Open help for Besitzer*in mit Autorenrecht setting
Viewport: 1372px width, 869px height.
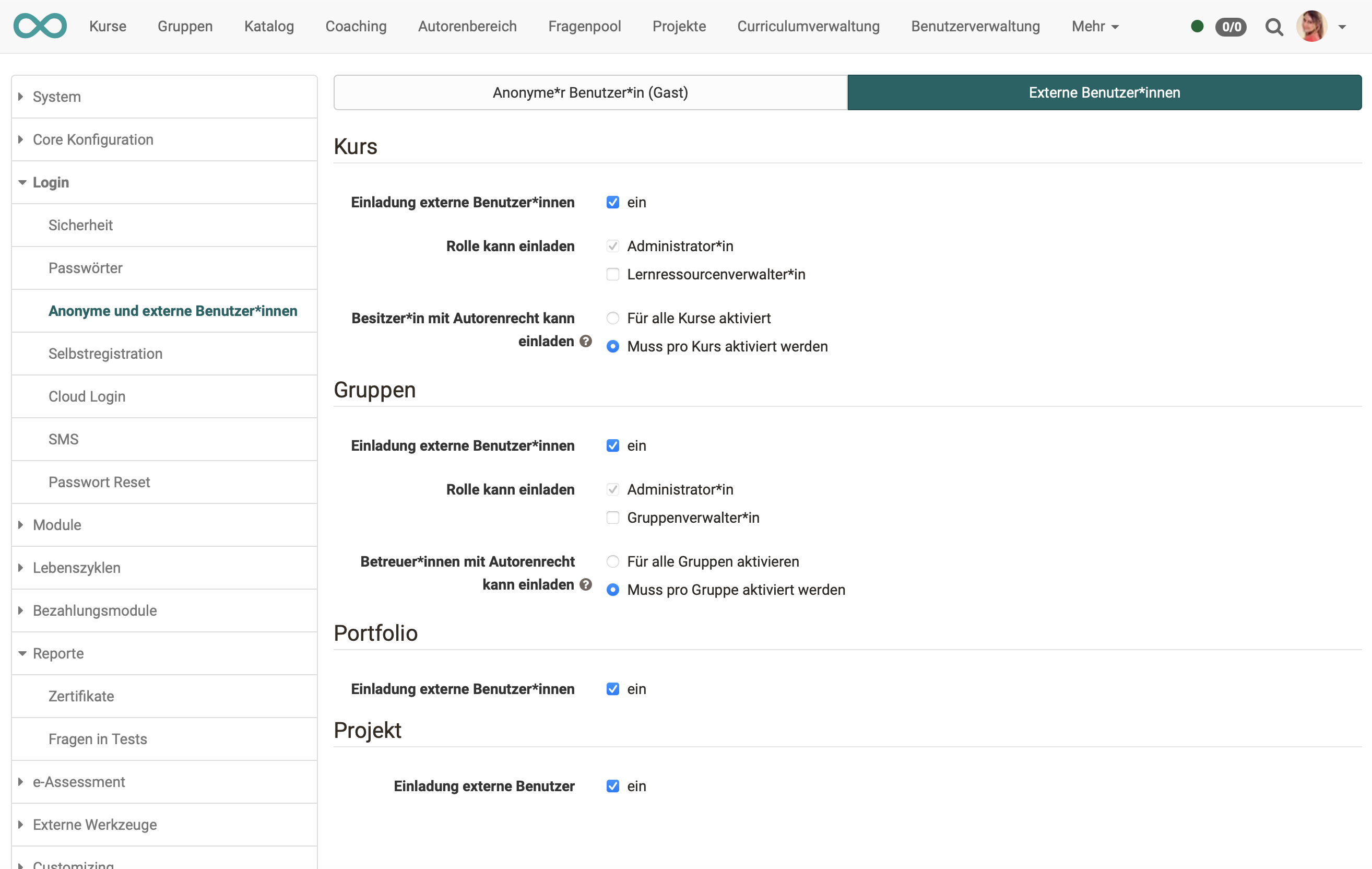tap(585, 341)
